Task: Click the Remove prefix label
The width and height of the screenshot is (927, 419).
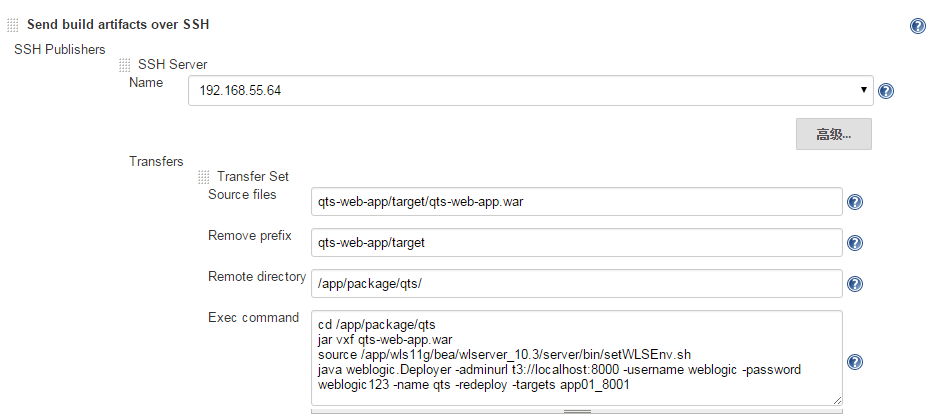Action: click(250, 236)
